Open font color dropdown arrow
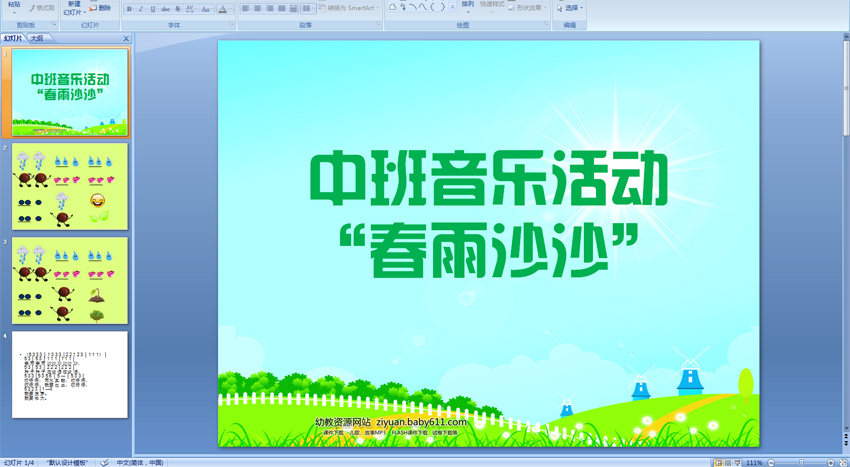This screenshot has height=467, width=850. pos(231,9)
